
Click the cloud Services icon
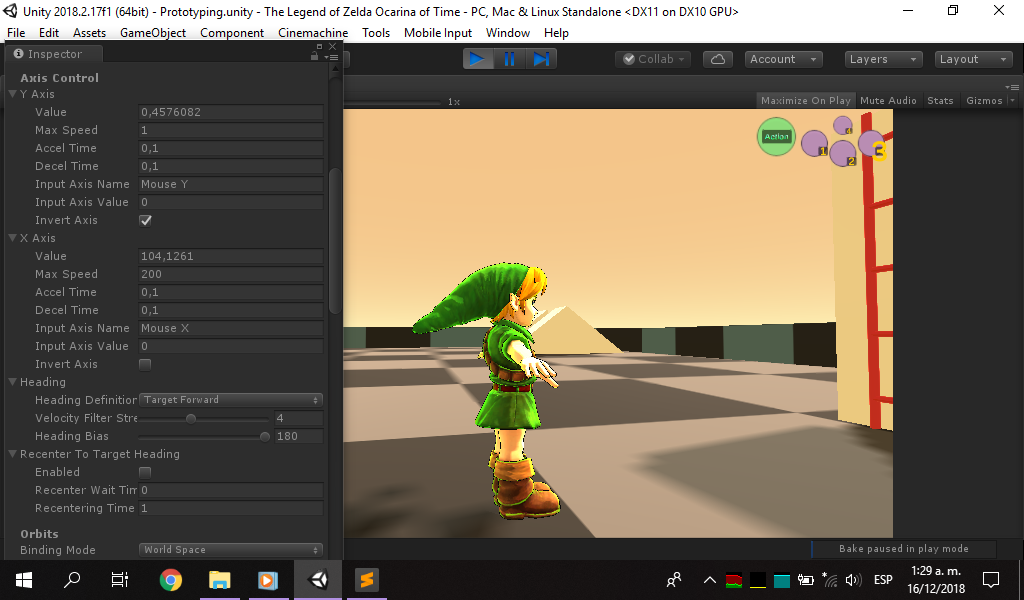click(x=718, y=58)
